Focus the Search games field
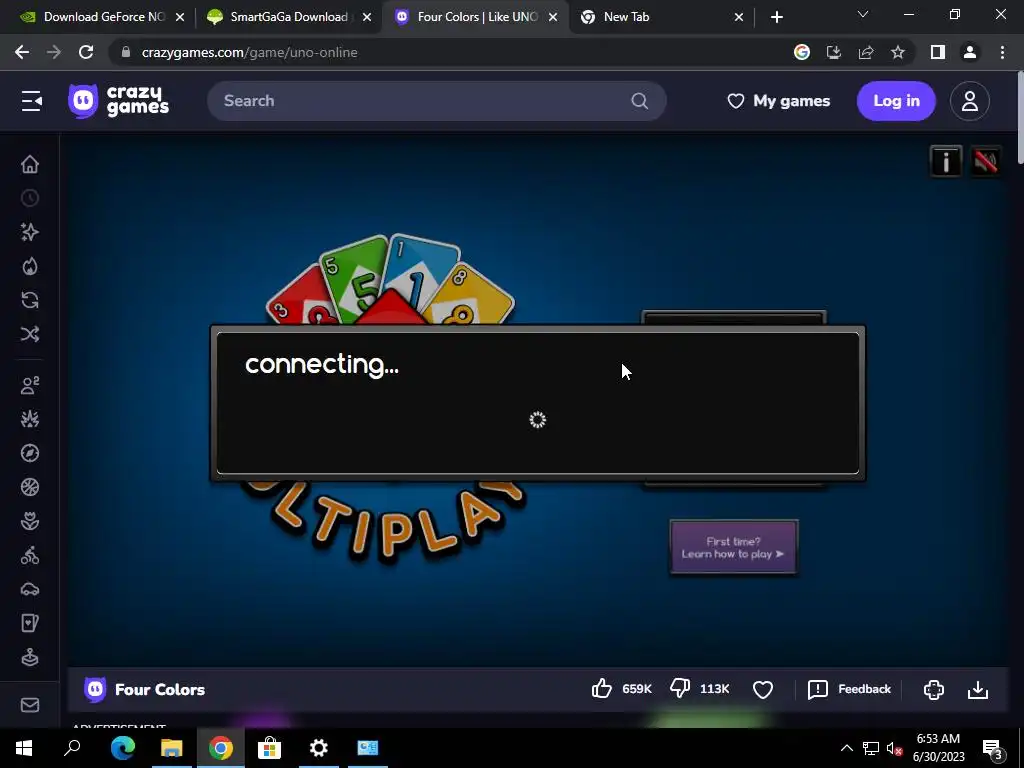The height and width of the screenshot is (768, 1024). pos(436,101)
